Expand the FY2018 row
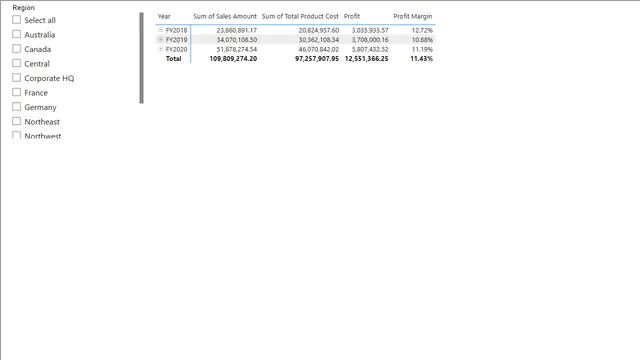This screenshot has height=360, width=640. coord(161,30)
